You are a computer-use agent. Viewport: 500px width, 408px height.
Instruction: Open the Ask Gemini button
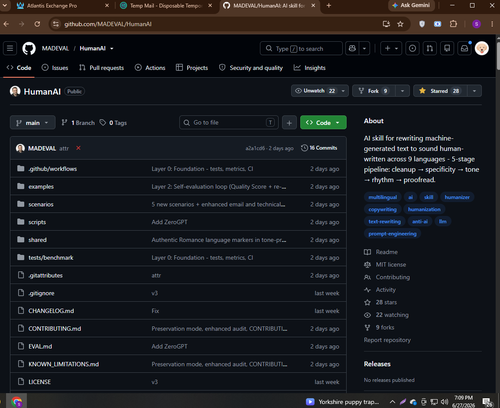click(411, 6)
